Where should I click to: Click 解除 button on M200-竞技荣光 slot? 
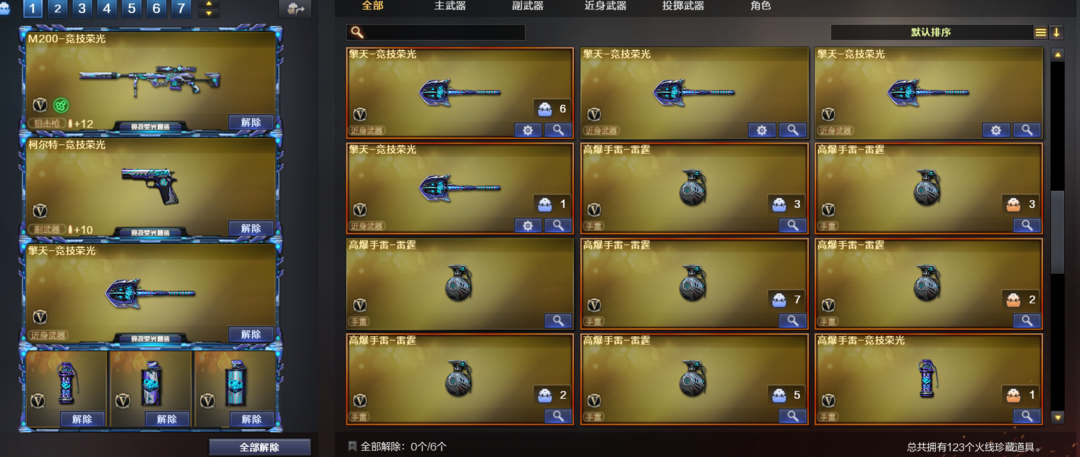click(x=251, y=123)
